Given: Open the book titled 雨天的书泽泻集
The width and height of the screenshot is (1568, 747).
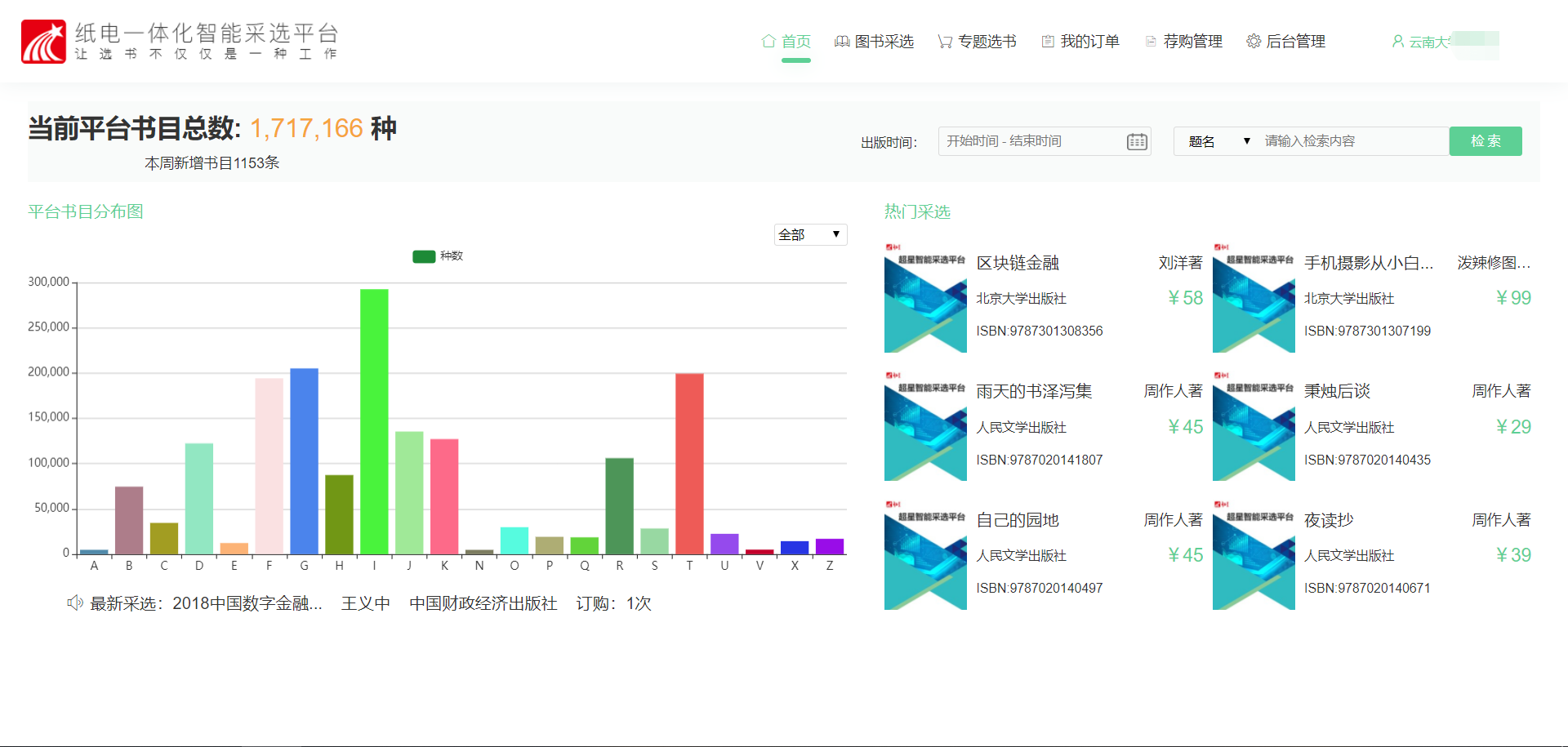Looking at the screenshot, I should [1033, 392].
